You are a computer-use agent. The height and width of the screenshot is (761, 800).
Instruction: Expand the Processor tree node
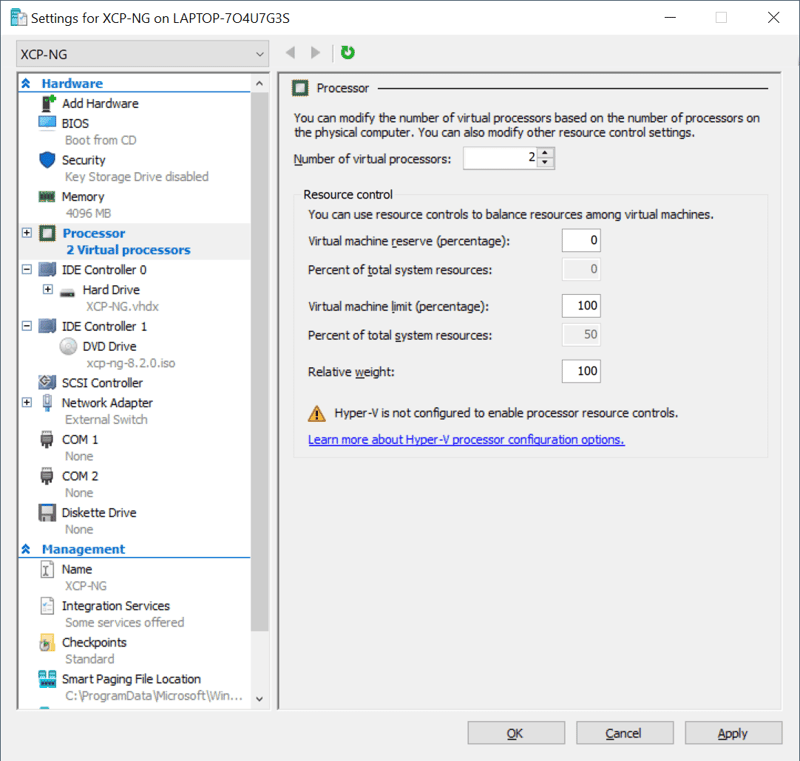coord(26,233)
